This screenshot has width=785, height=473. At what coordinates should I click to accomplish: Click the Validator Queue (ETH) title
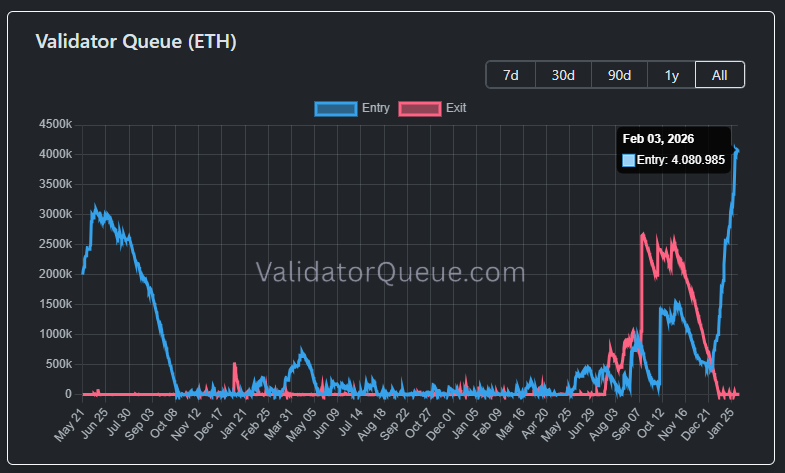click(x=136, y=42)
